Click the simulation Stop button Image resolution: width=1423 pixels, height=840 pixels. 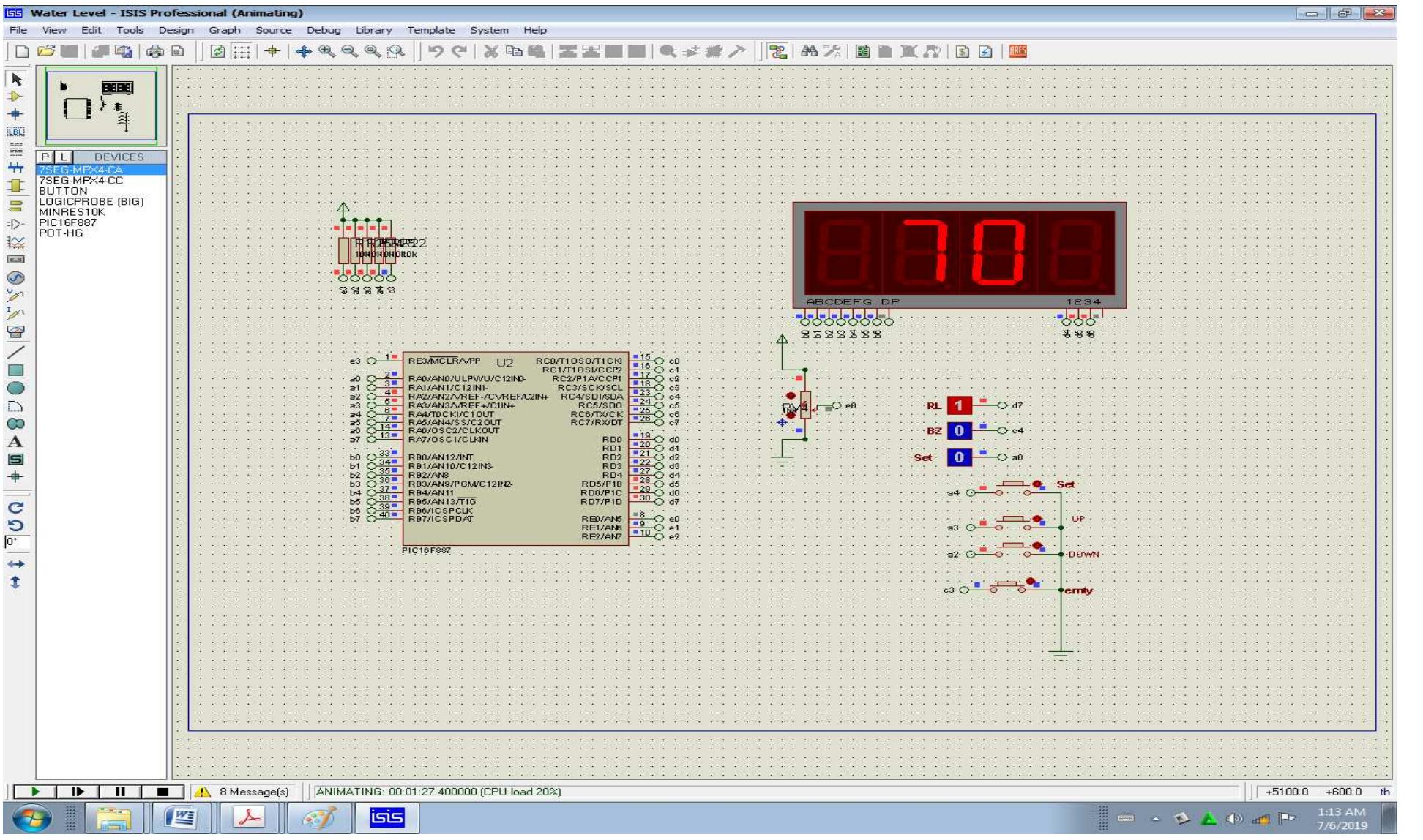click(x=163, y=791)
